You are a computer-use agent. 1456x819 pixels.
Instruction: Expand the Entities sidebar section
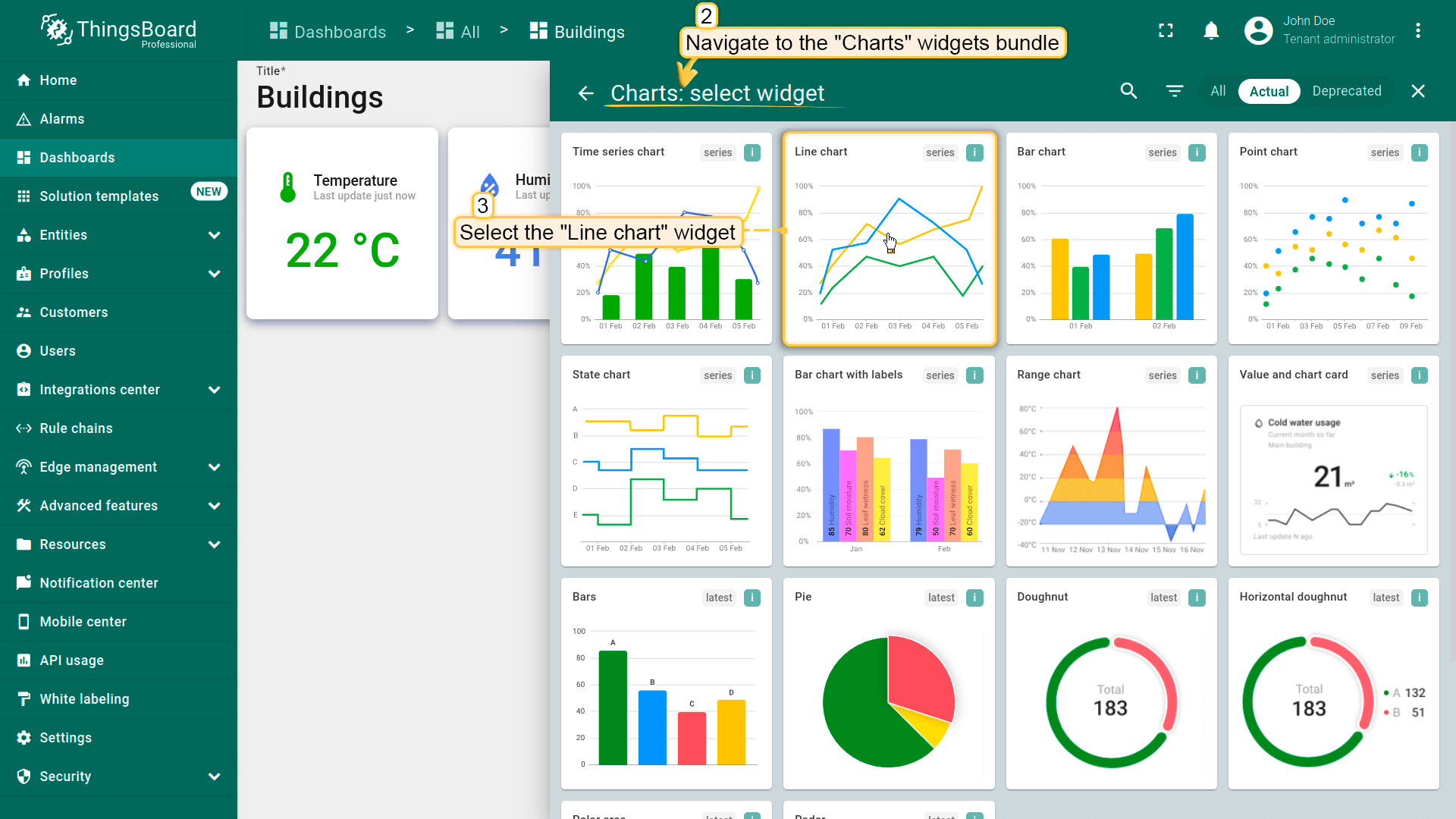[214, 235]
